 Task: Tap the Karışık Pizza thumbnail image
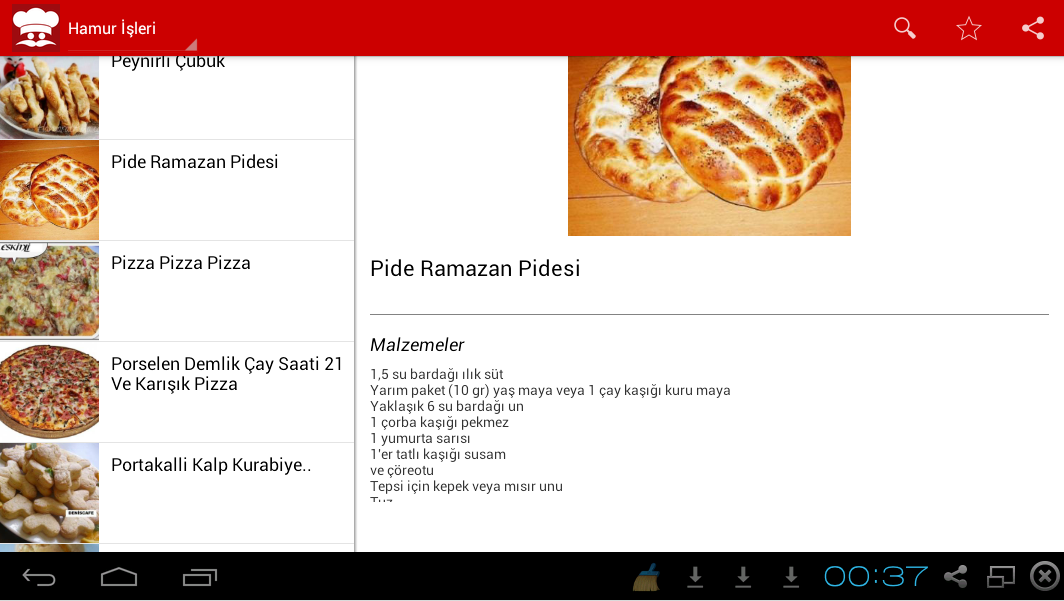point(50,393)
